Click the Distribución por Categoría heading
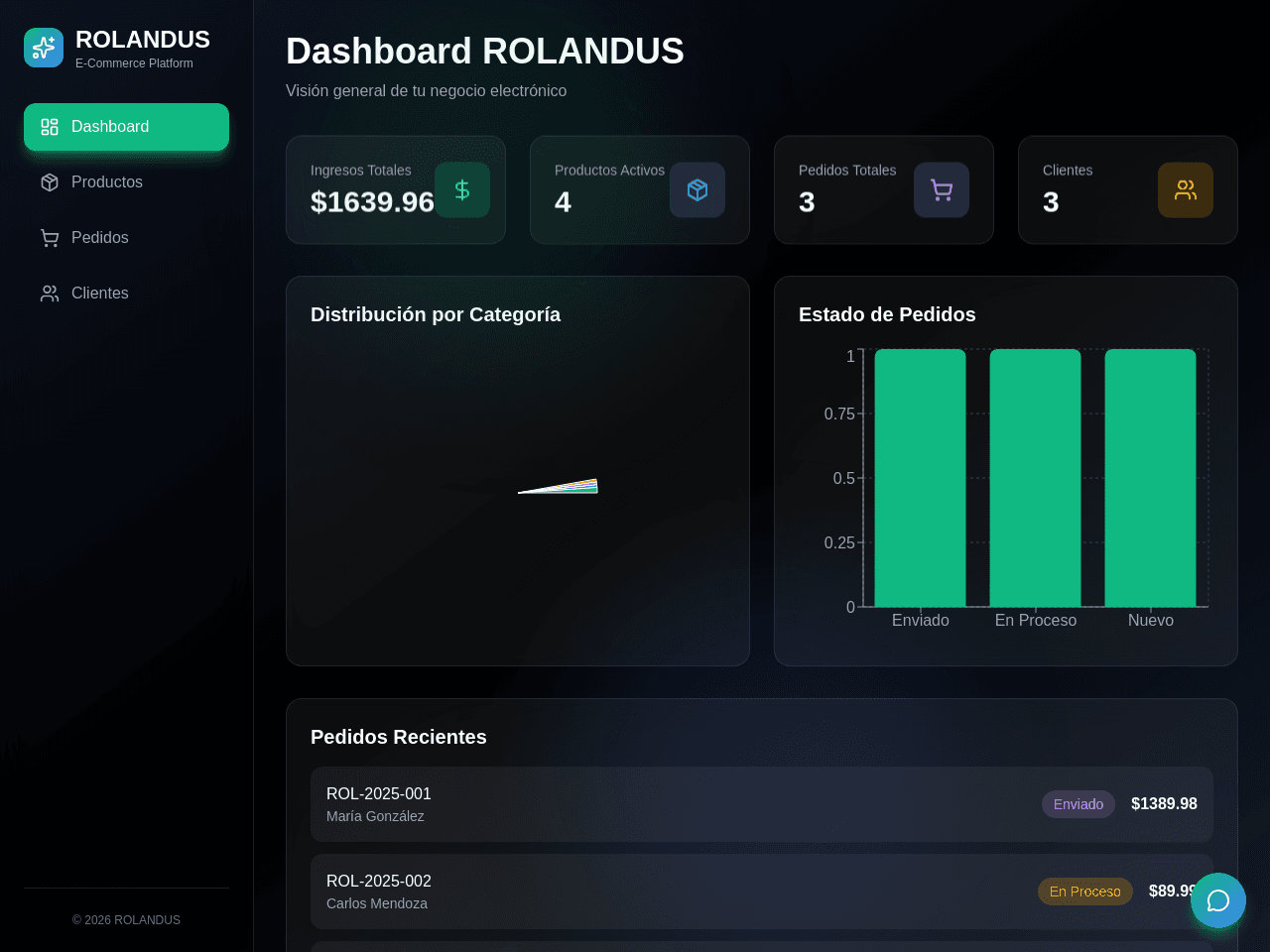1270x952 pixels. (436, 314)
